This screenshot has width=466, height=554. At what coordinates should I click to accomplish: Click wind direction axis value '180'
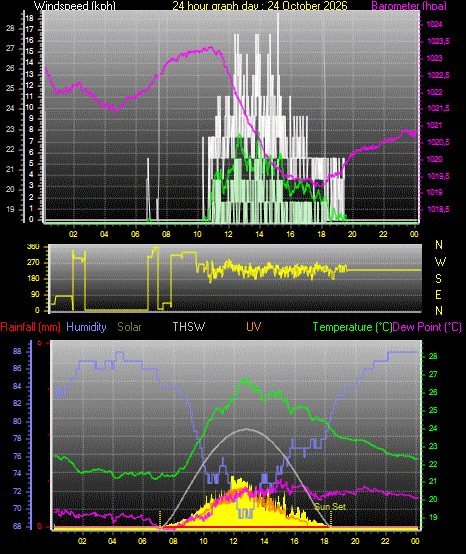point(33,279)
